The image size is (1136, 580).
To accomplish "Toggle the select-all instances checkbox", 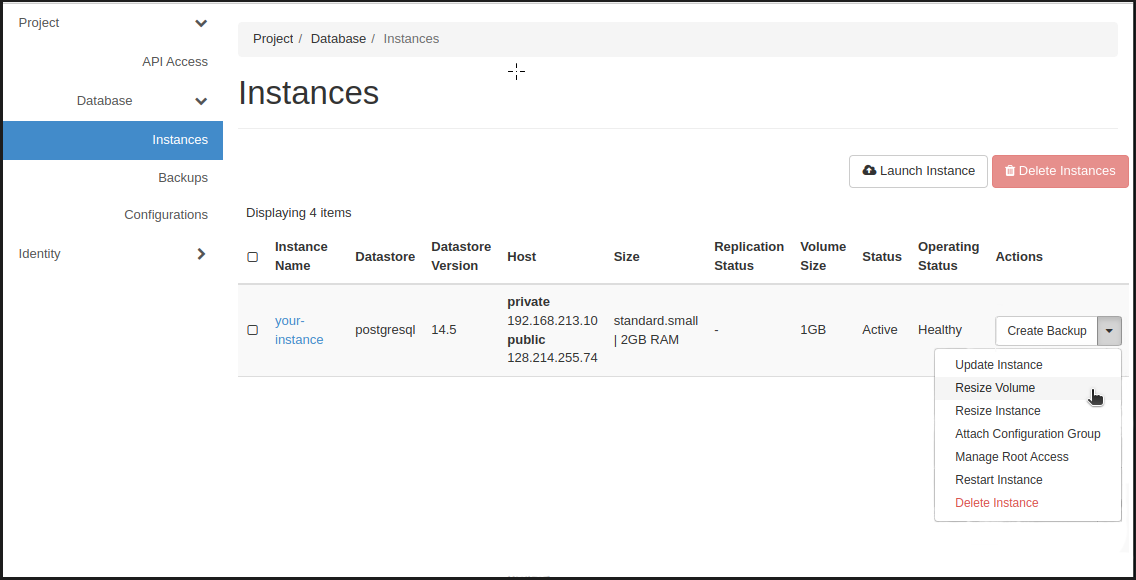I will tap(253, 257).
